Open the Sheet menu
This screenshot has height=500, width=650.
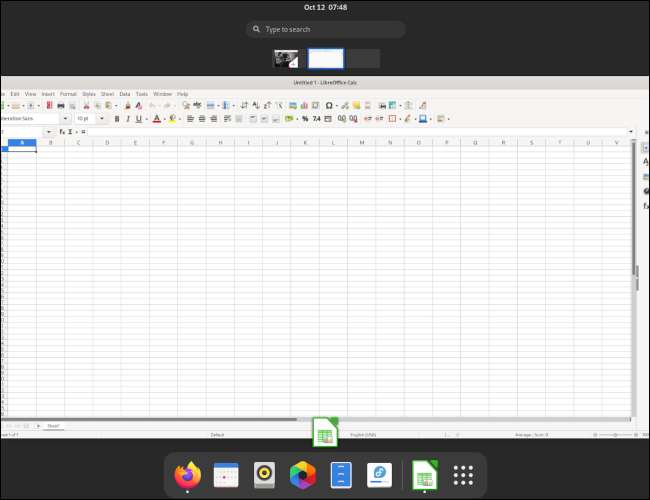(x=107, y=94)
